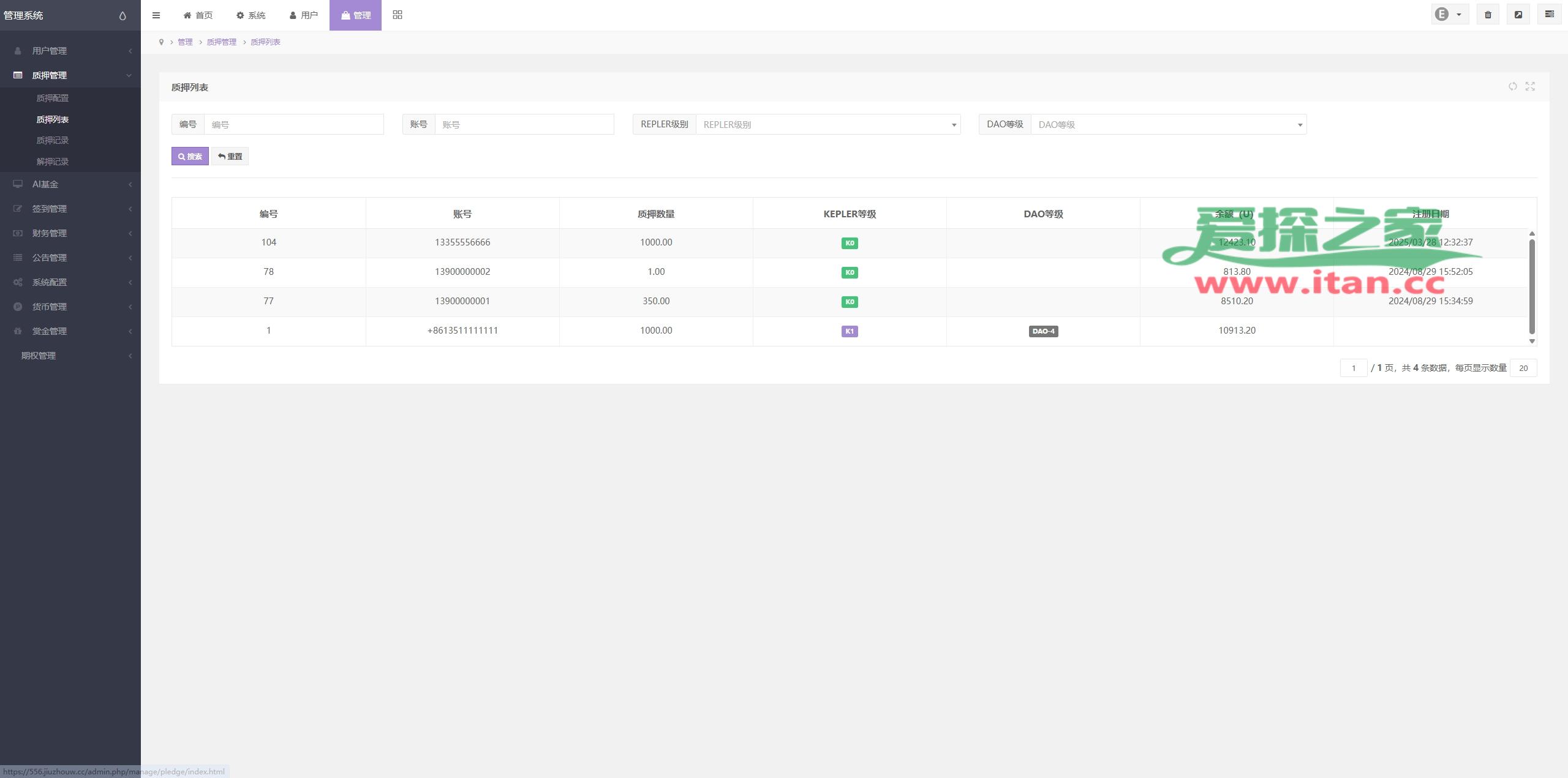Click the 重置 reset button
The width and height of the screenshot is (1568, 778).
pos(230,157)
